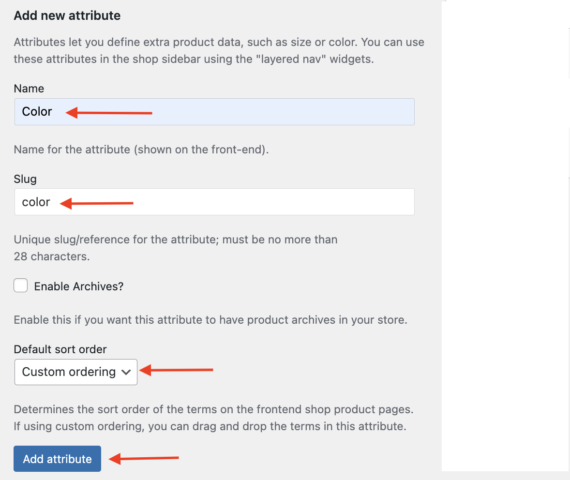Click the red arrow pointing at Name field
Viewport: 570px width, 480px height.
click(x=109, y=112)
